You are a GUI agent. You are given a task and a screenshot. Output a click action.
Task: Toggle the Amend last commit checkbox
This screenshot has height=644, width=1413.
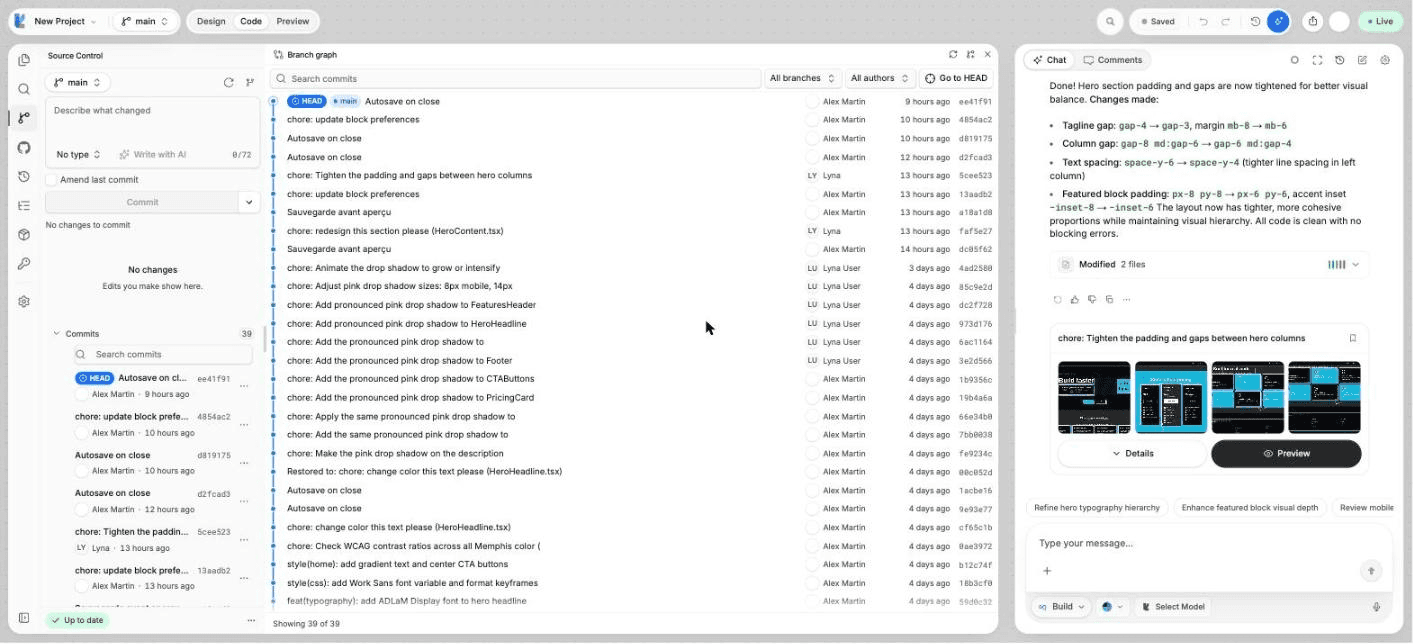coord(51,180)
